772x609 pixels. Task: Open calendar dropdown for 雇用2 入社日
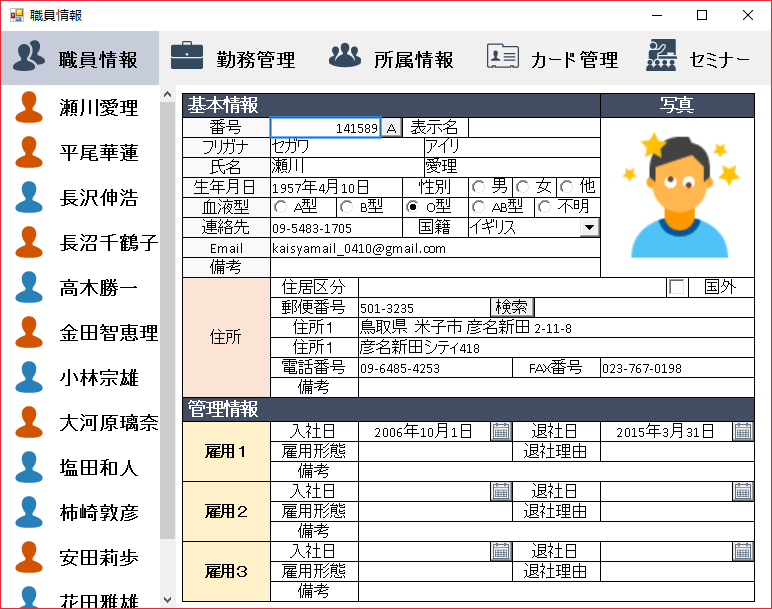(501, 491)
